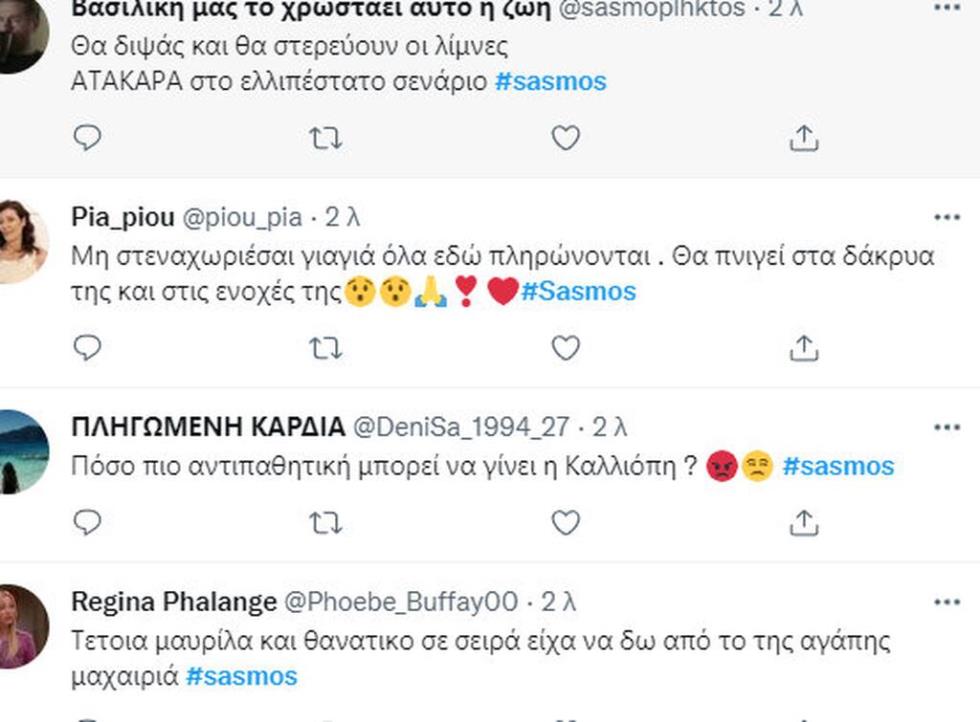Screen dimensions: 980x722
Task: Open the @DeniSa_1994_27 profile handle
Action: (x=462, y=427)
